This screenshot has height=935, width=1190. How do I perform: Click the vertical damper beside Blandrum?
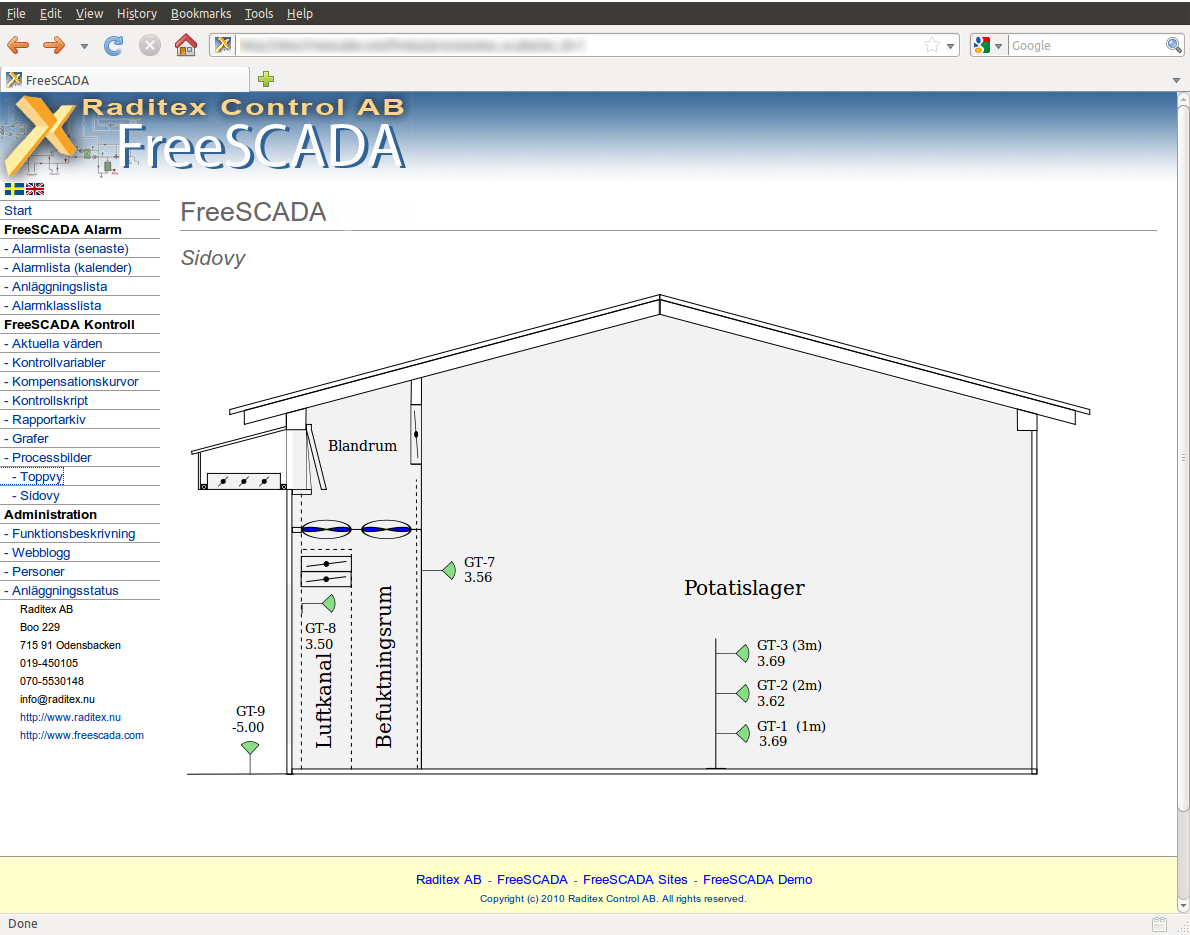(416, 435)
